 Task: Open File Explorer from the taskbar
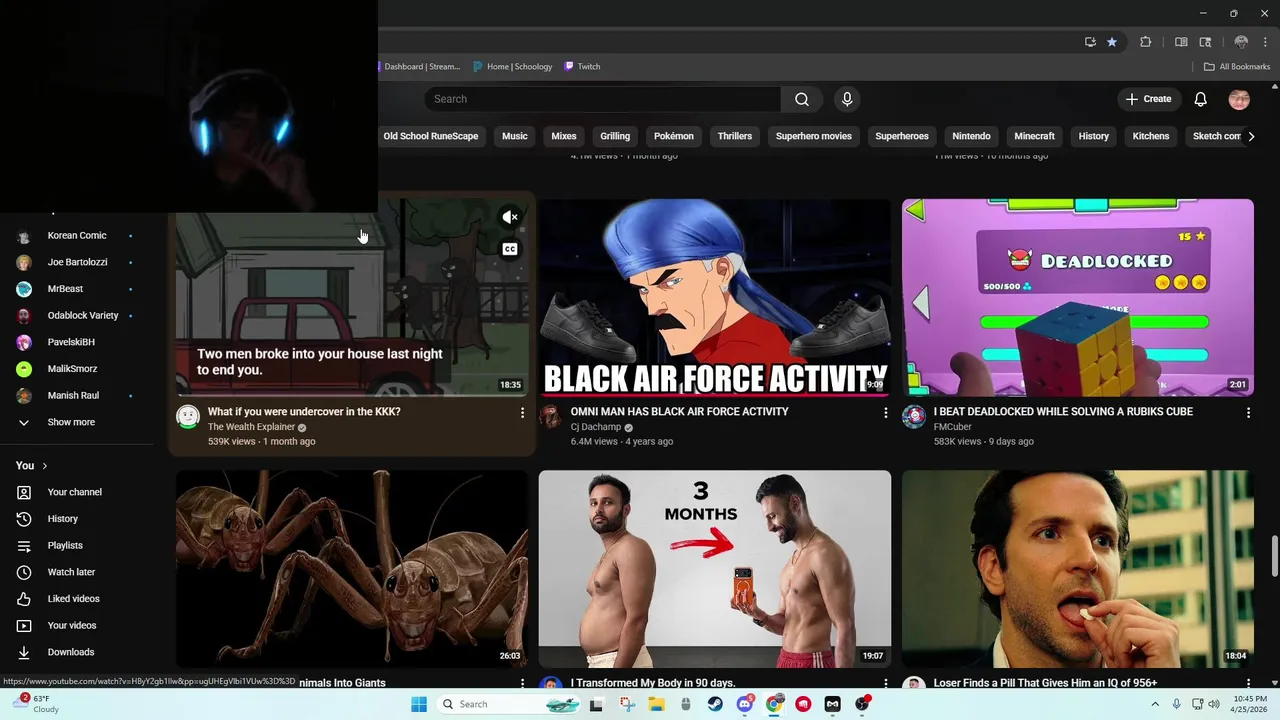coord(656,704)
